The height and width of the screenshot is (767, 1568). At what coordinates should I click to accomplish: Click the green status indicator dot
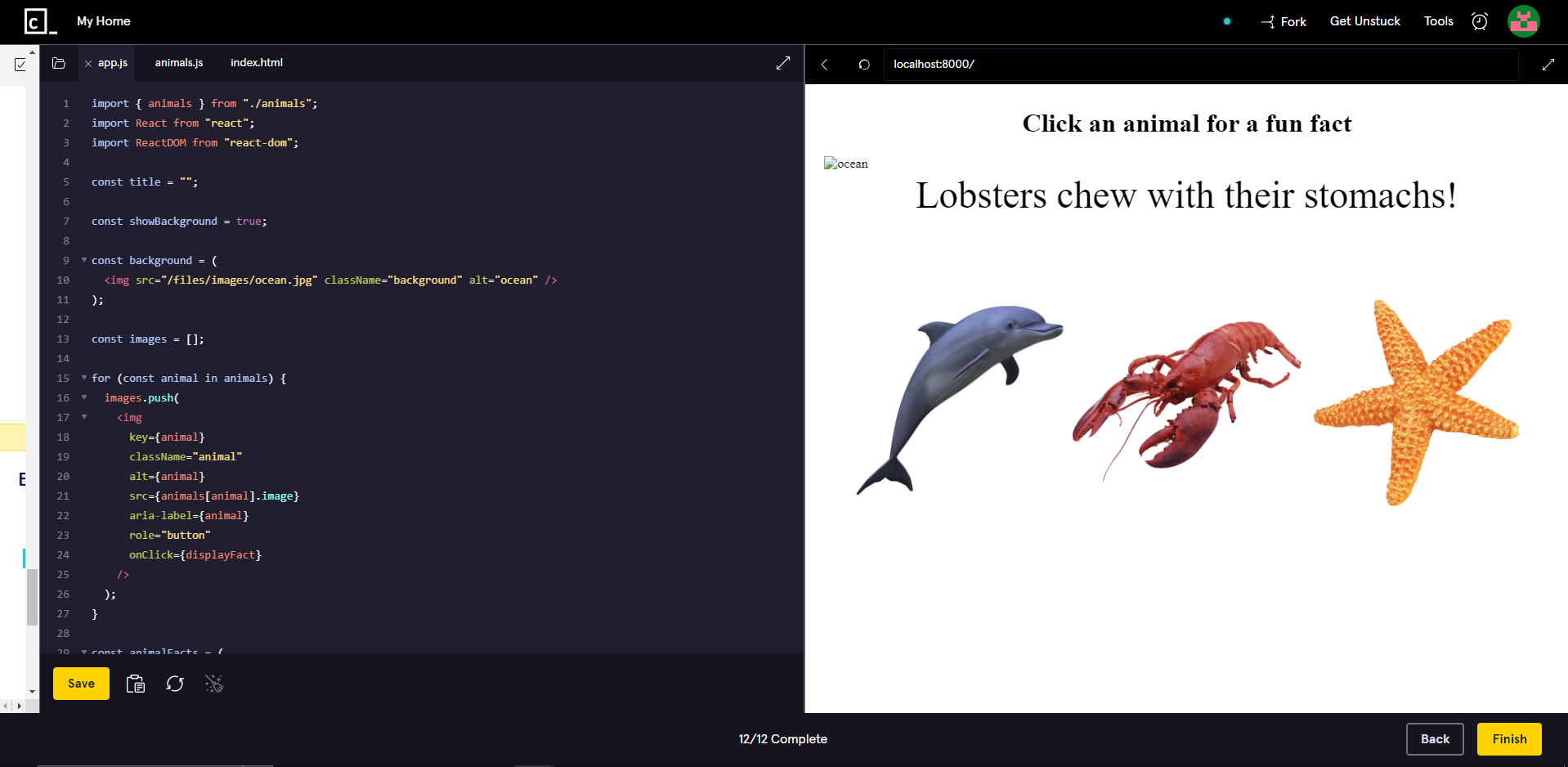tap(1225, 22)
